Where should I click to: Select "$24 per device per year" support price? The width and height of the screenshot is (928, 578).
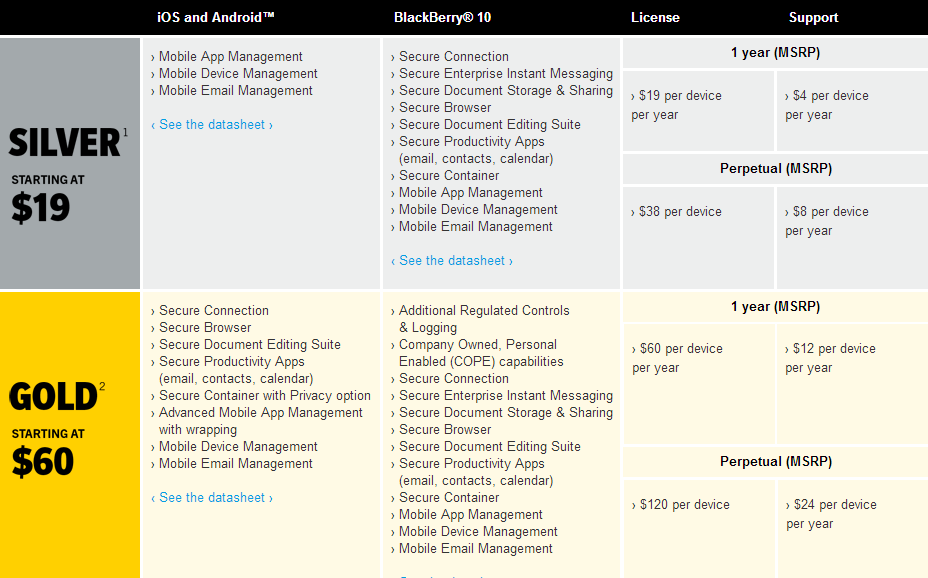tap(831, 514)
